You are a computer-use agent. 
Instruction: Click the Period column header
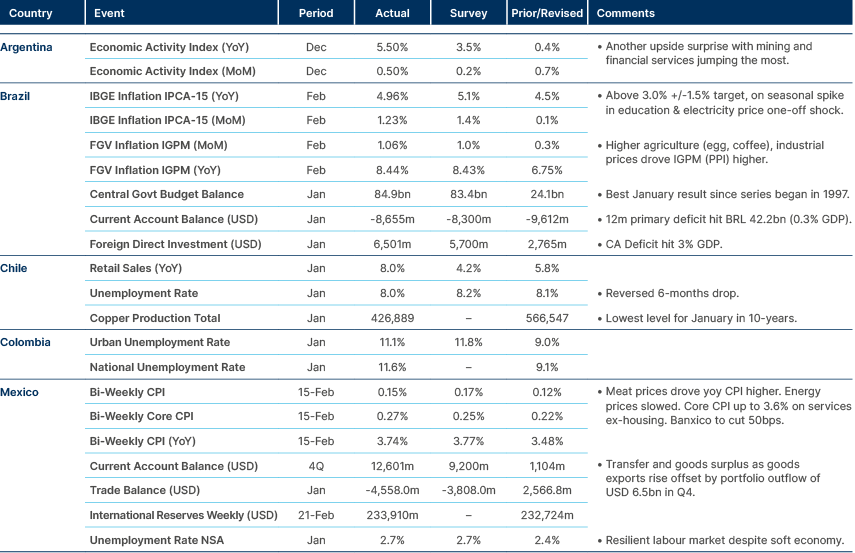point(316,14)
